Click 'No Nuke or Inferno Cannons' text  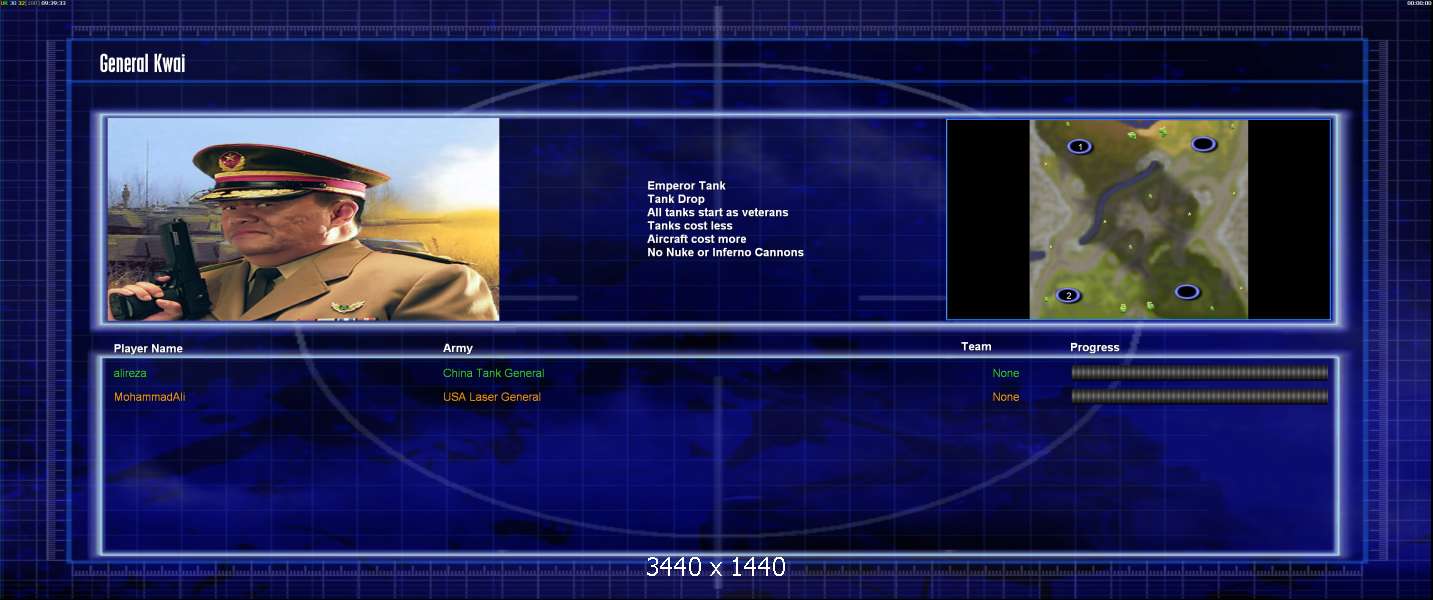tap(725, 252)
